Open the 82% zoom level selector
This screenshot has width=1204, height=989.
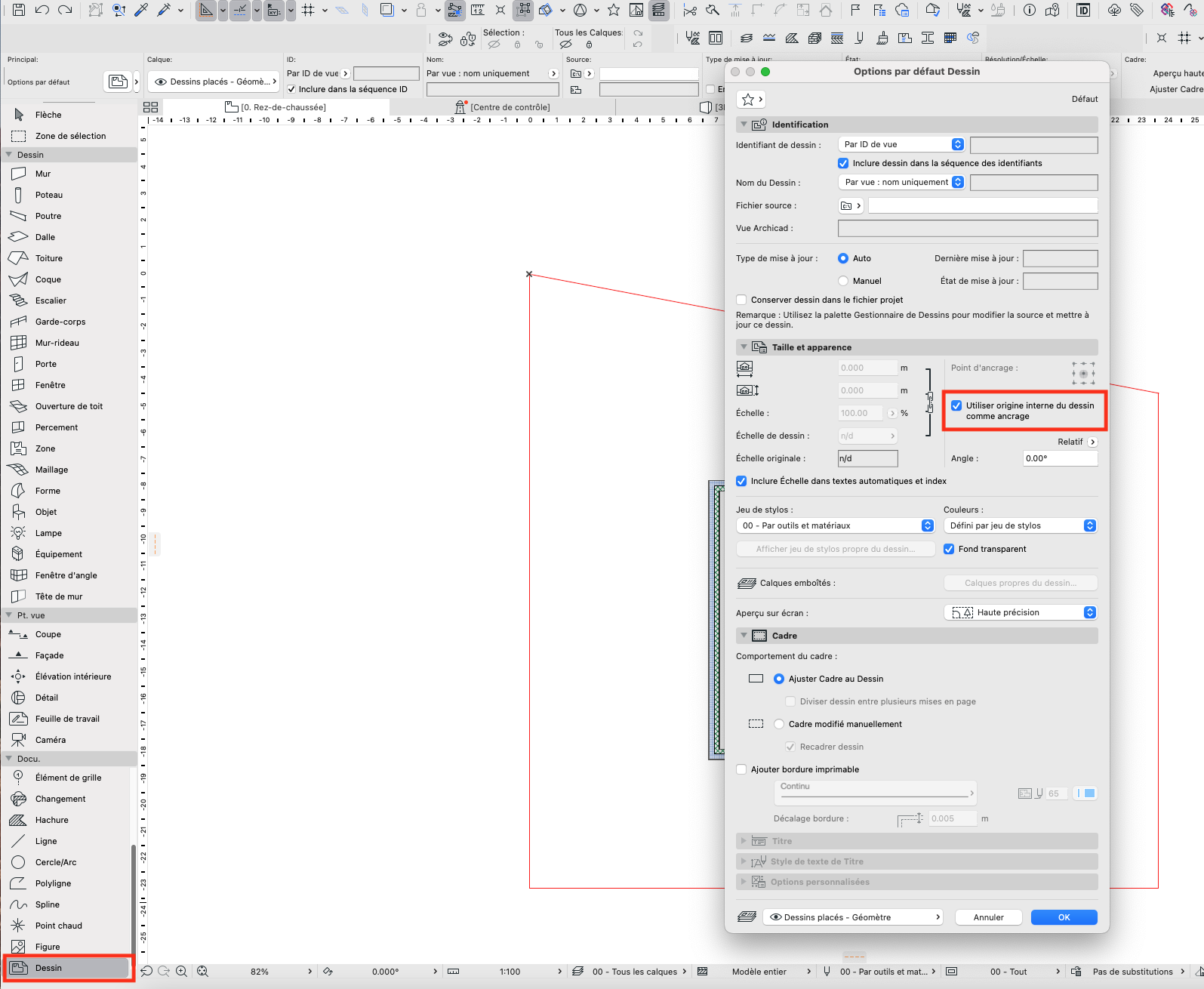point(260,972)
